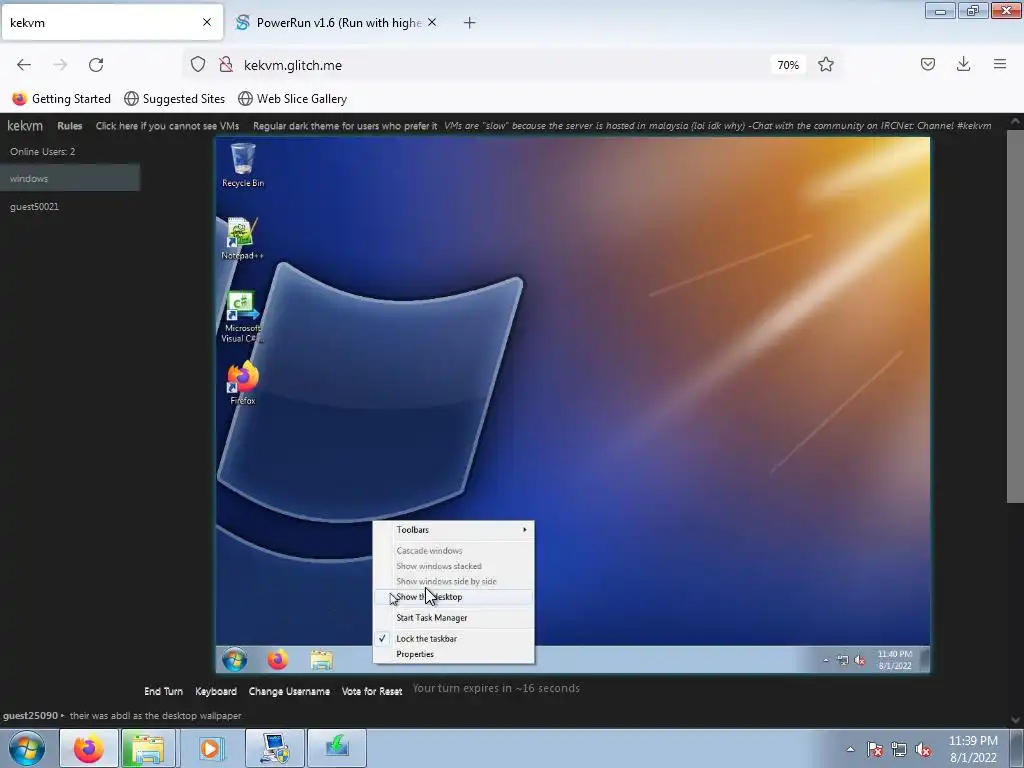Bookmark this page with the star icon

click(x=825, y=65)
